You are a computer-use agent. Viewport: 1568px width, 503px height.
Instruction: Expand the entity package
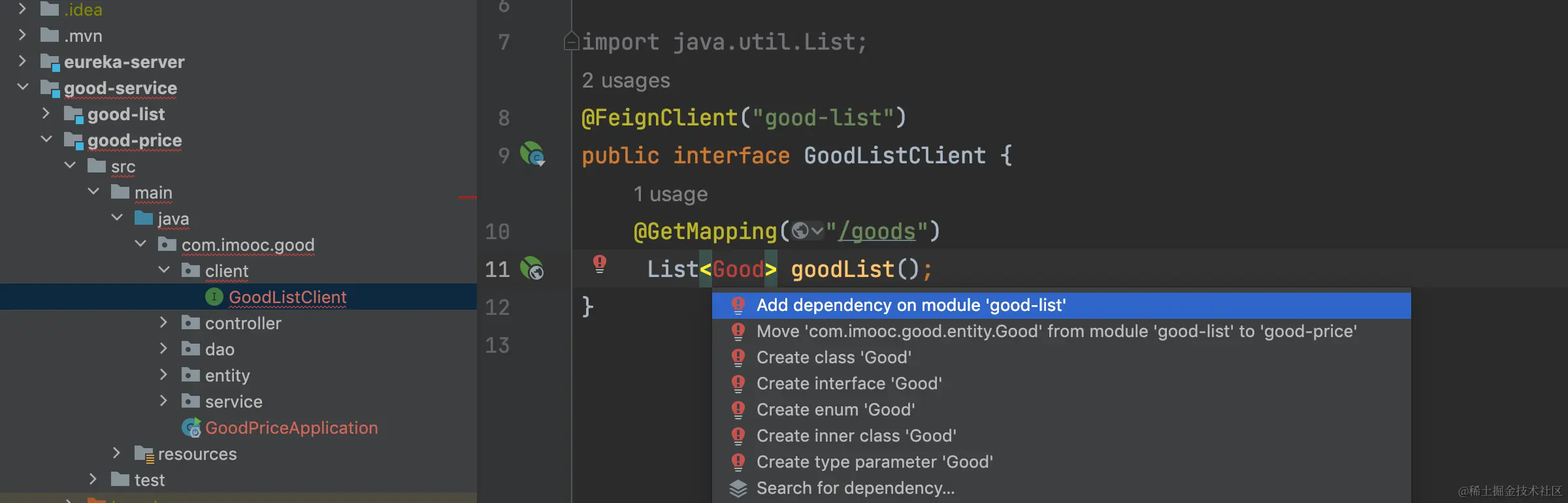(163, 374)
